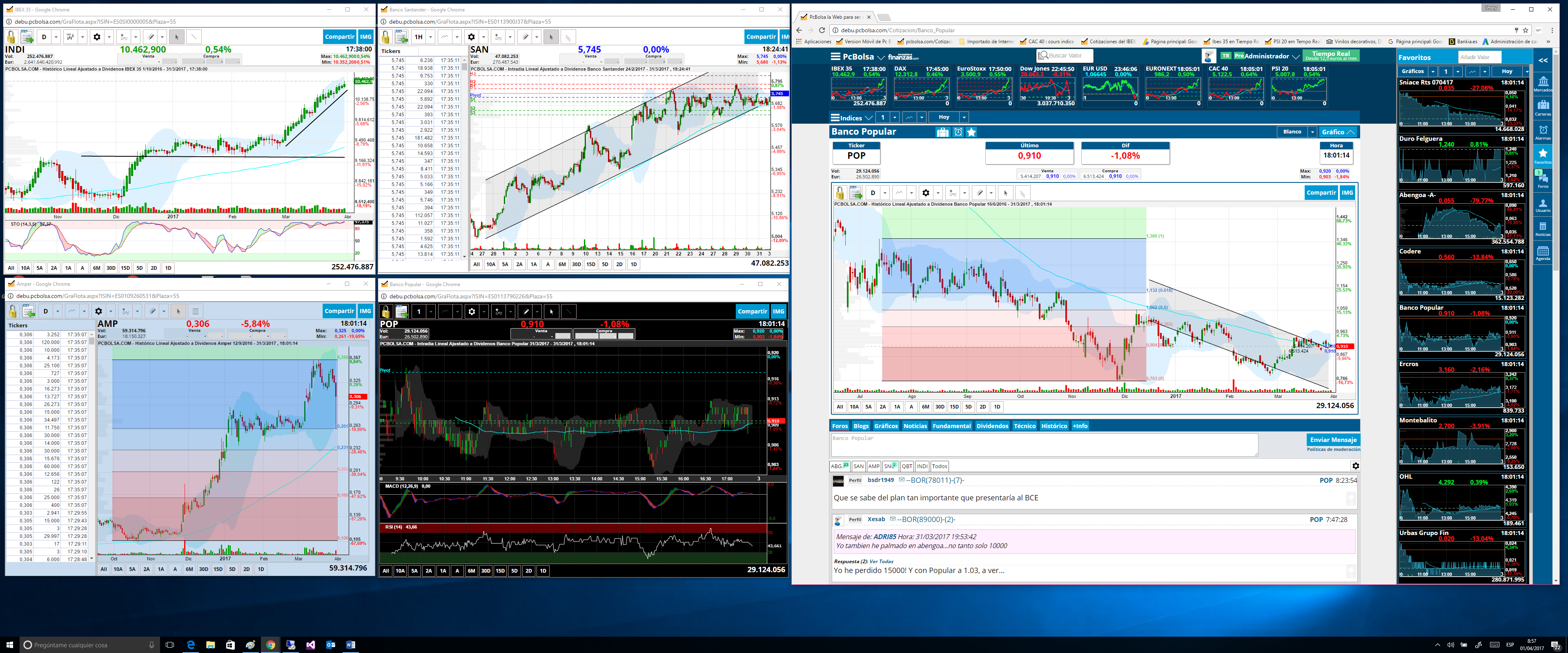The image size is (1568, 653).
Task: Open chart settings gear in IBEX 35 window
Action: pos(97,37)
